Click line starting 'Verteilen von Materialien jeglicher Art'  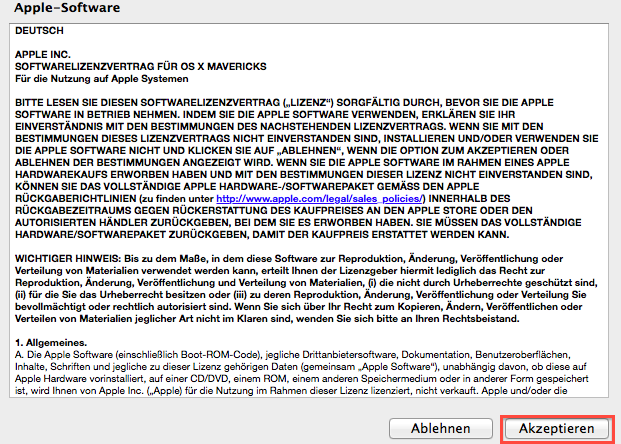(267, 319)
